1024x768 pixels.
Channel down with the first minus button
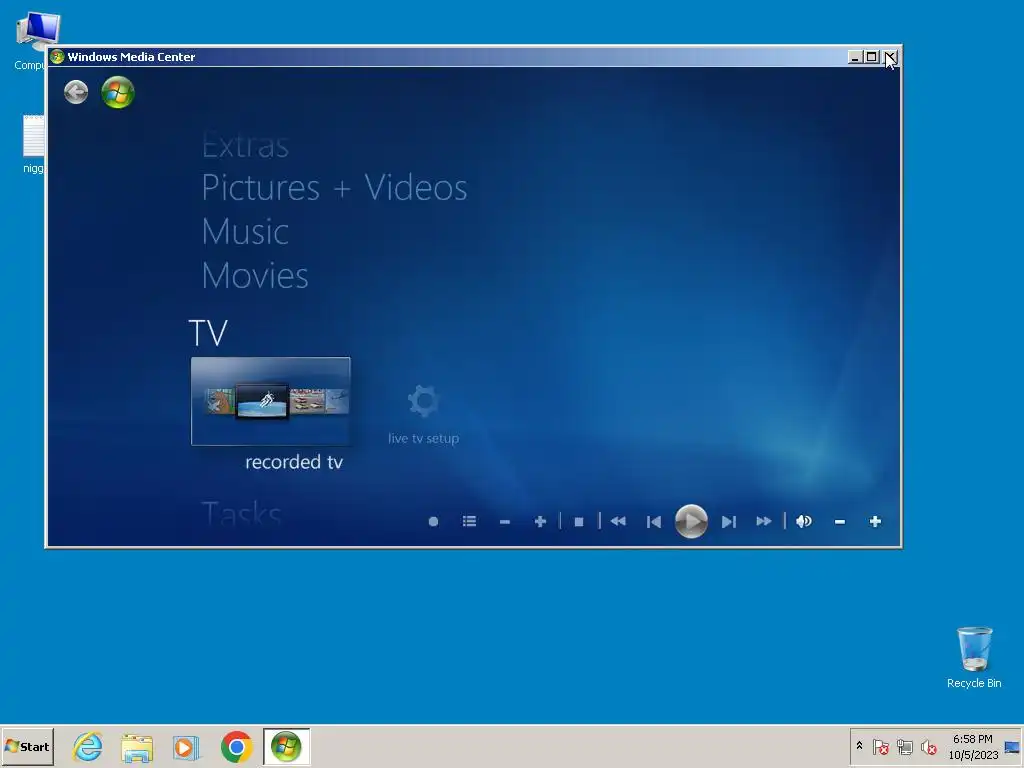point(504,522)
